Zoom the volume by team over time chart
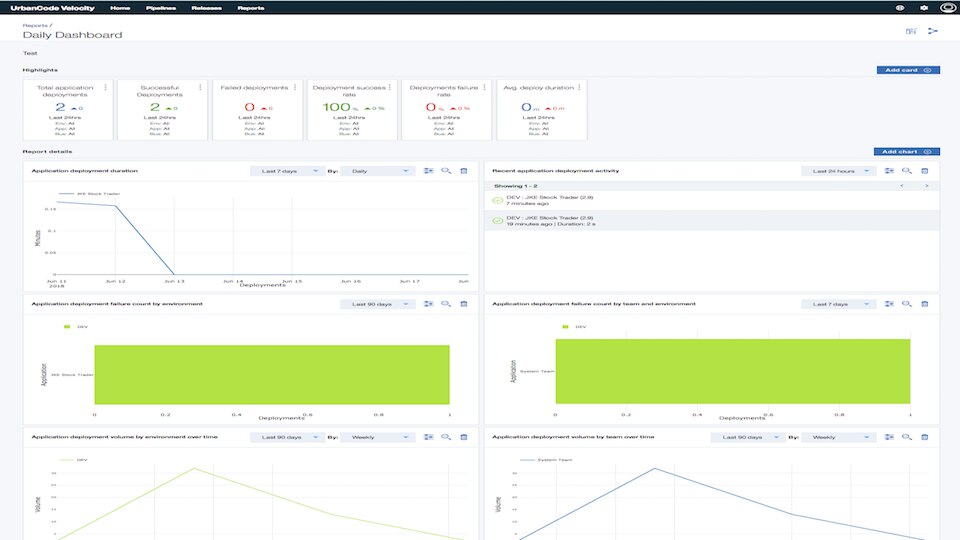This screenshot has width=960, height=540. coord(907,437)
